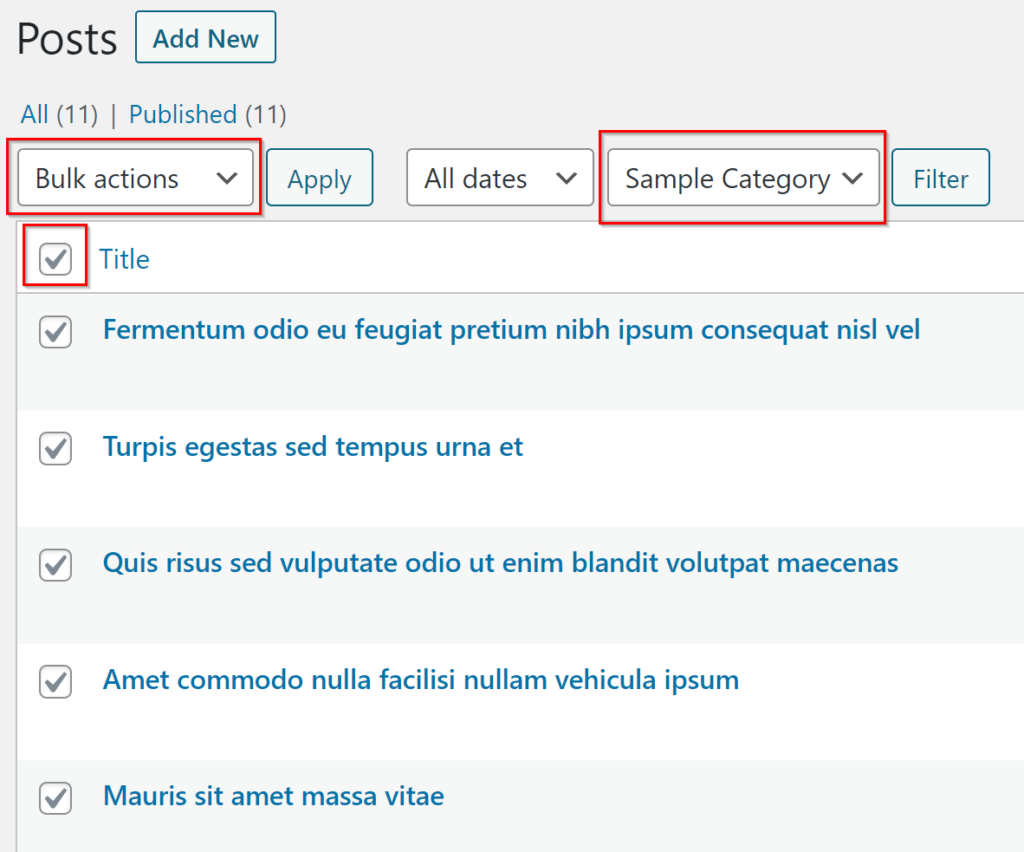Click the Add New post button
This screenshot has height=852, width=1024.
[205, 39]
